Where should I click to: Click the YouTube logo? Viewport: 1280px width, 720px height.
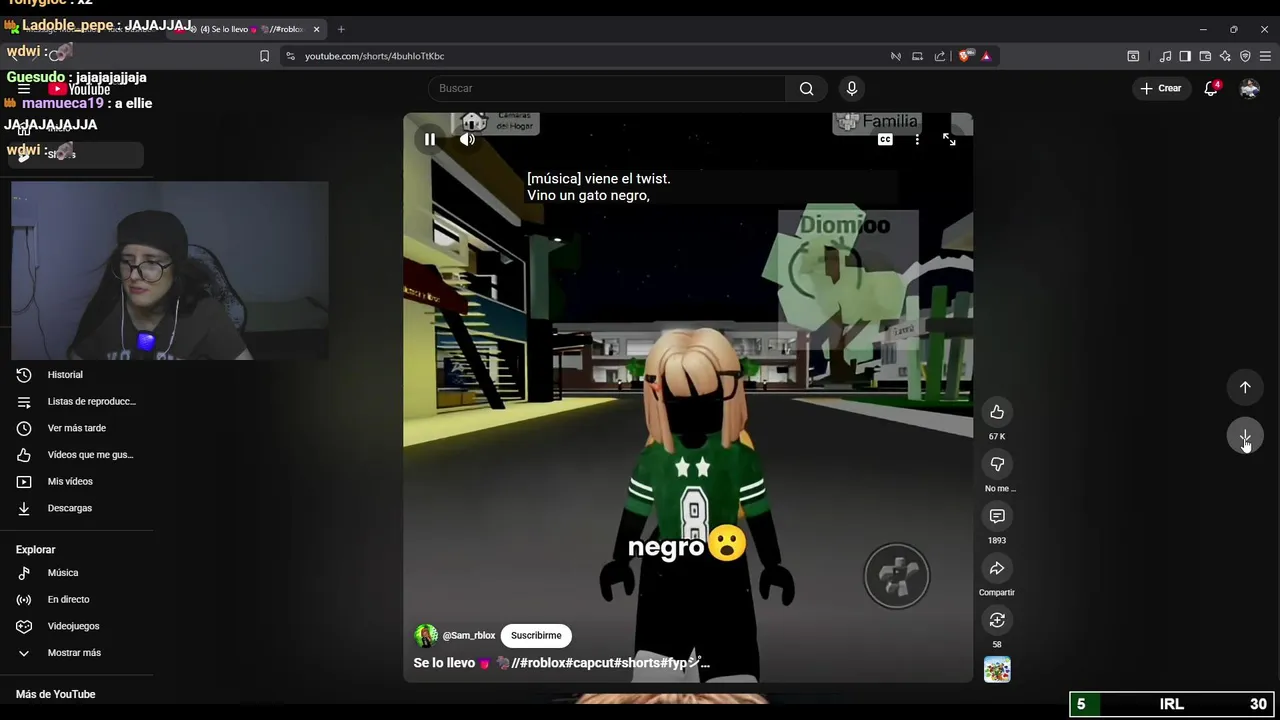pyautogui.click(x=79, y=89)
